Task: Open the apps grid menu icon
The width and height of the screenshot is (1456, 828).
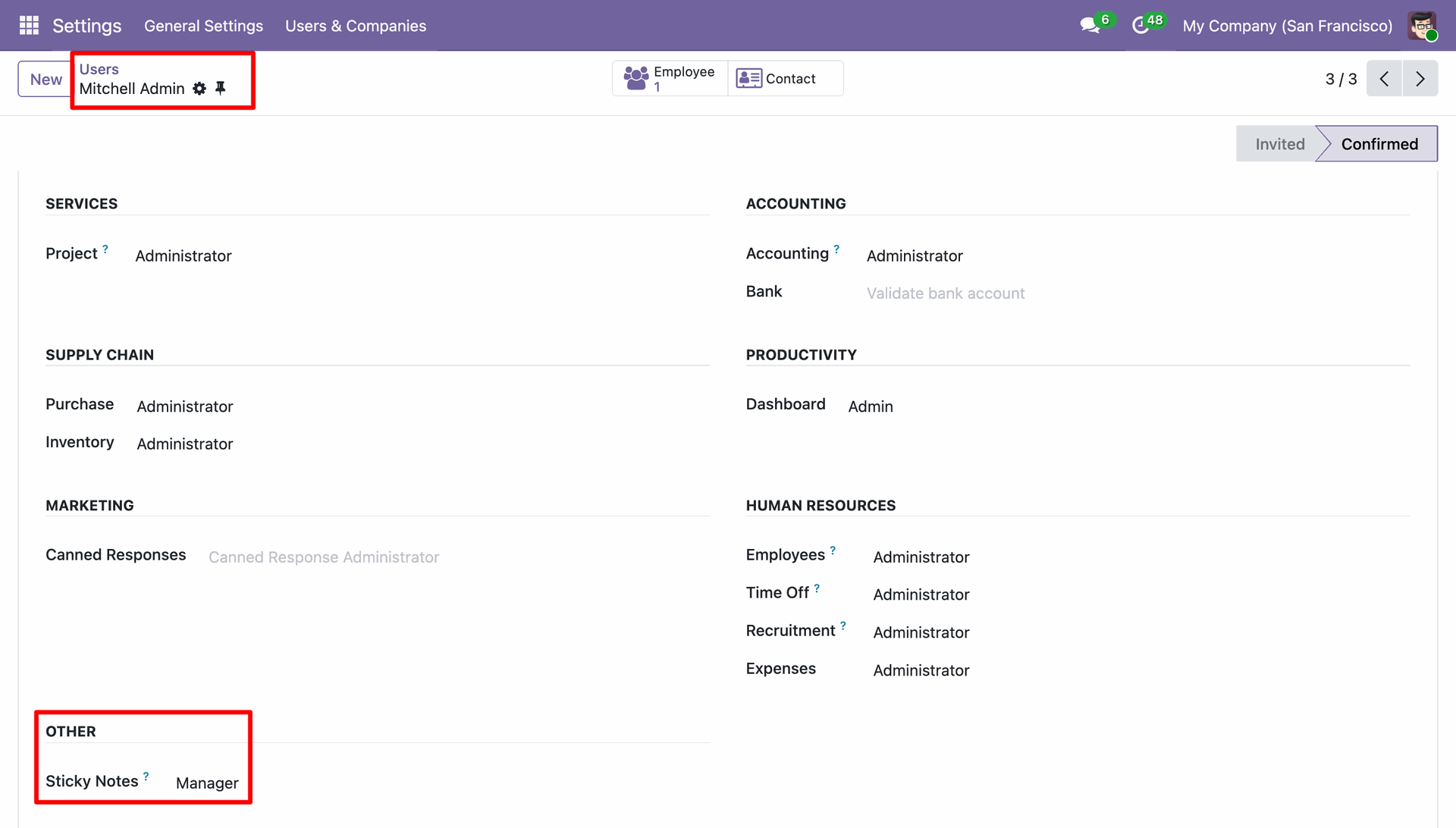Action: (x=29, y=26)
